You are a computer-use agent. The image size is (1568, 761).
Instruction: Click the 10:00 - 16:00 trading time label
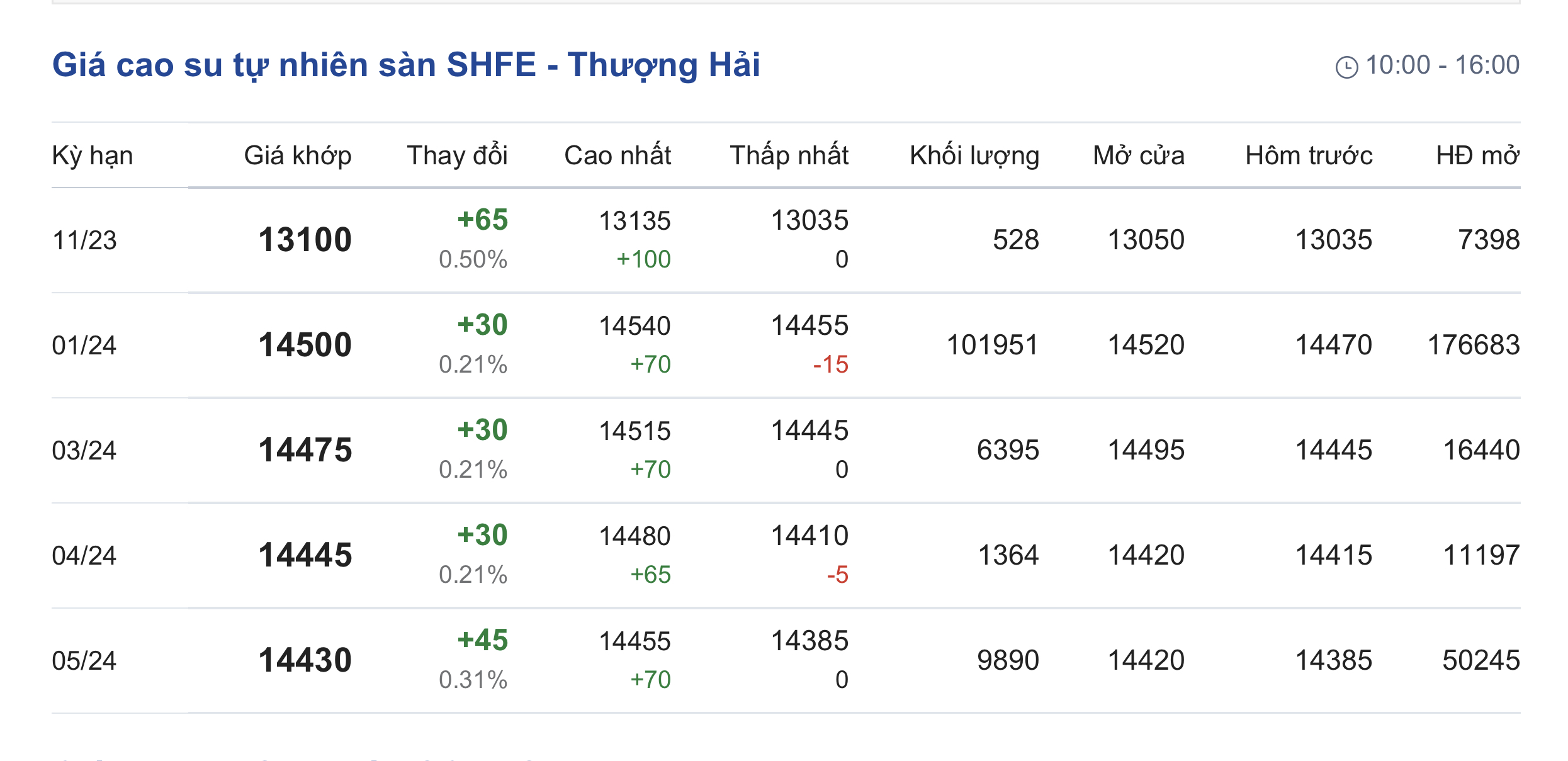pyautogui.click(x=1442, y=65)
